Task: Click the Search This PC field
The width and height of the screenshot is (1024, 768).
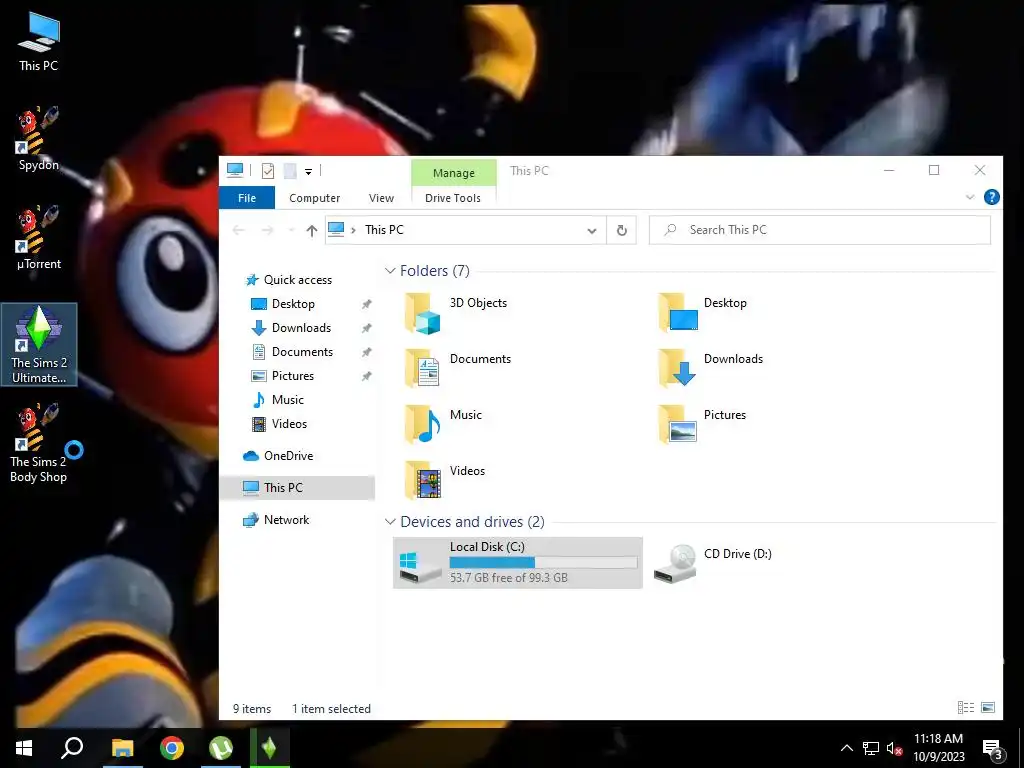Action: (820, 230)
